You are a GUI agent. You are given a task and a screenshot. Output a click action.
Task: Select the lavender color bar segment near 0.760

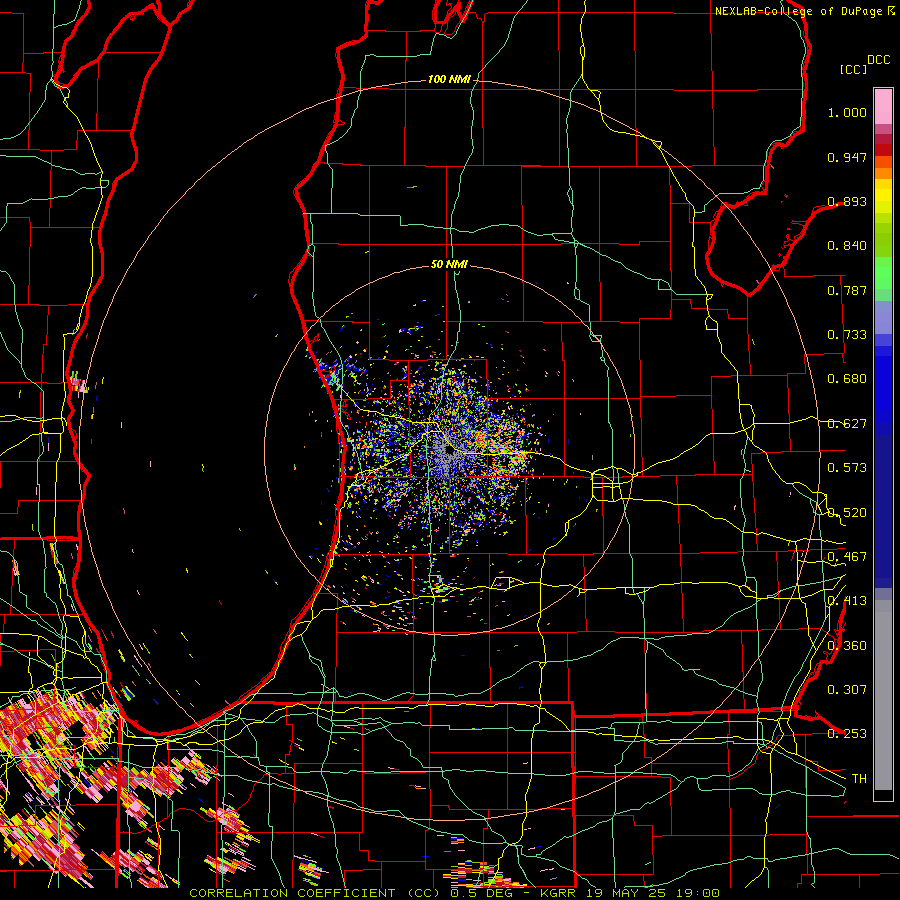(883, 317)
